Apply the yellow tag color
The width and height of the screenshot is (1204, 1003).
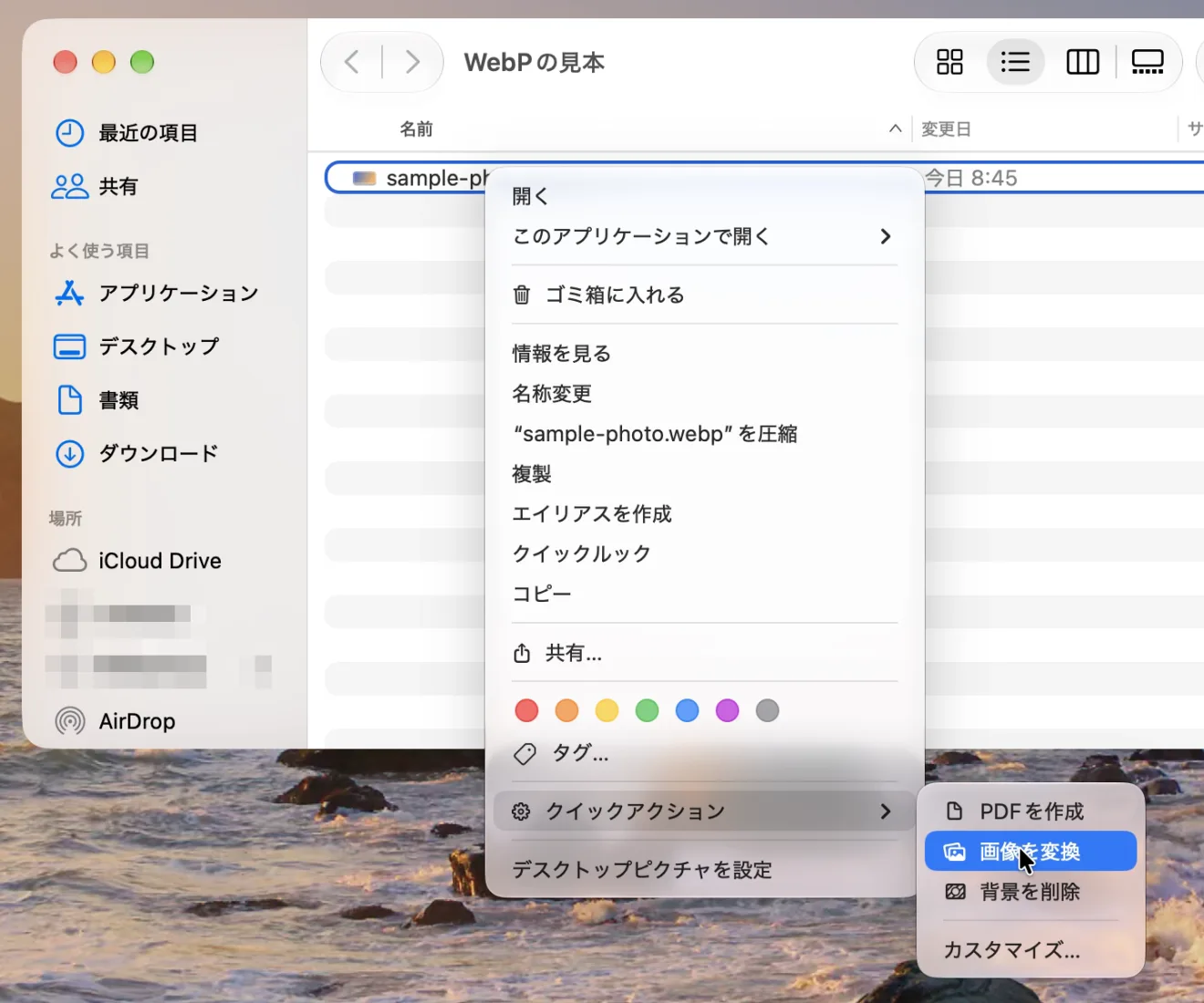tap(607, 710)
